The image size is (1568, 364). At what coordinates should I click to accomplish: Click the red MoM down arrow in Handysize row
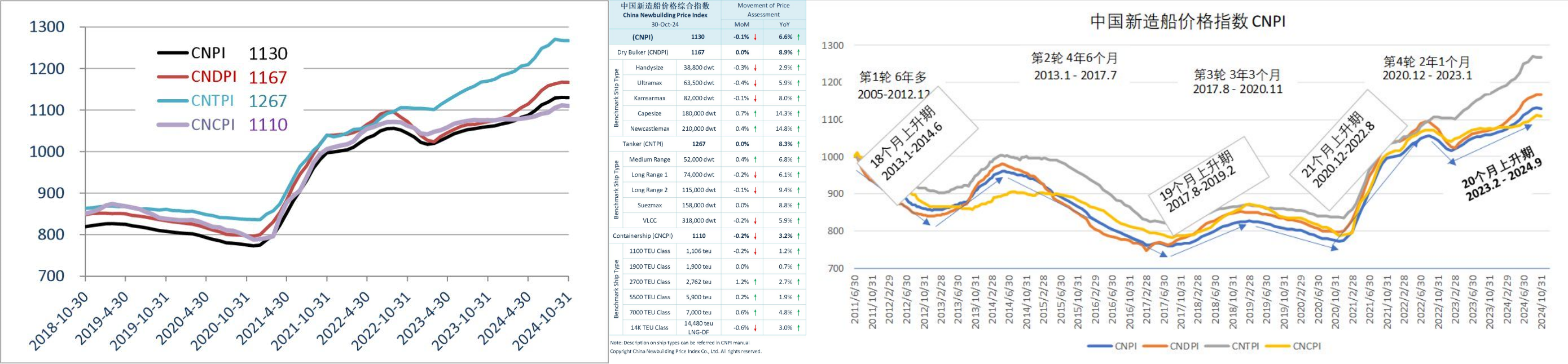(x=756, y=68)
